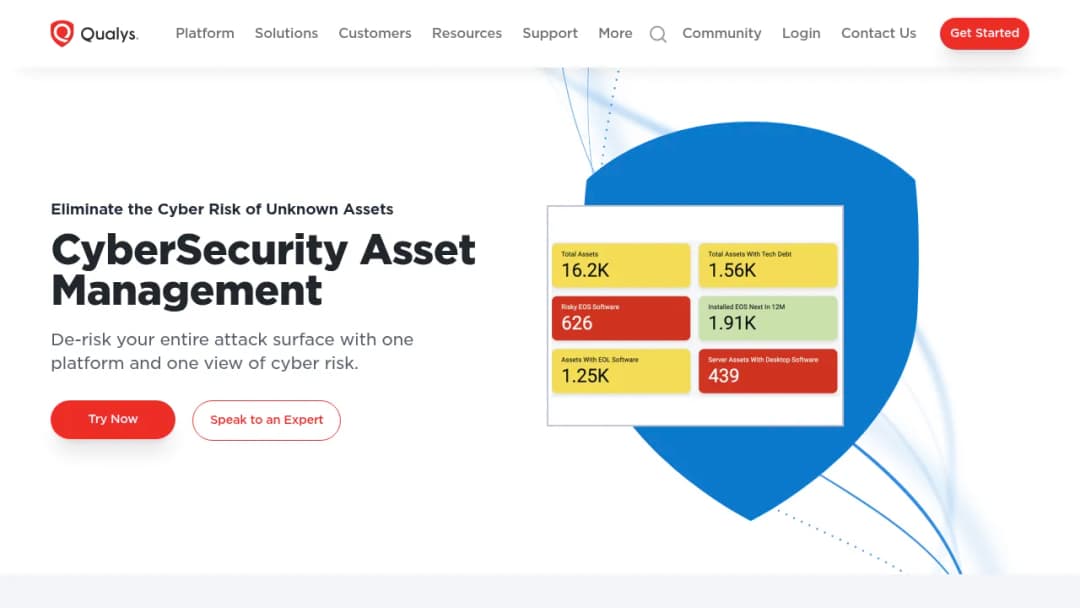The height and width of the screenshot is (608, 1080).
Task: Open the Resources menu
Action: coord(466,33)
